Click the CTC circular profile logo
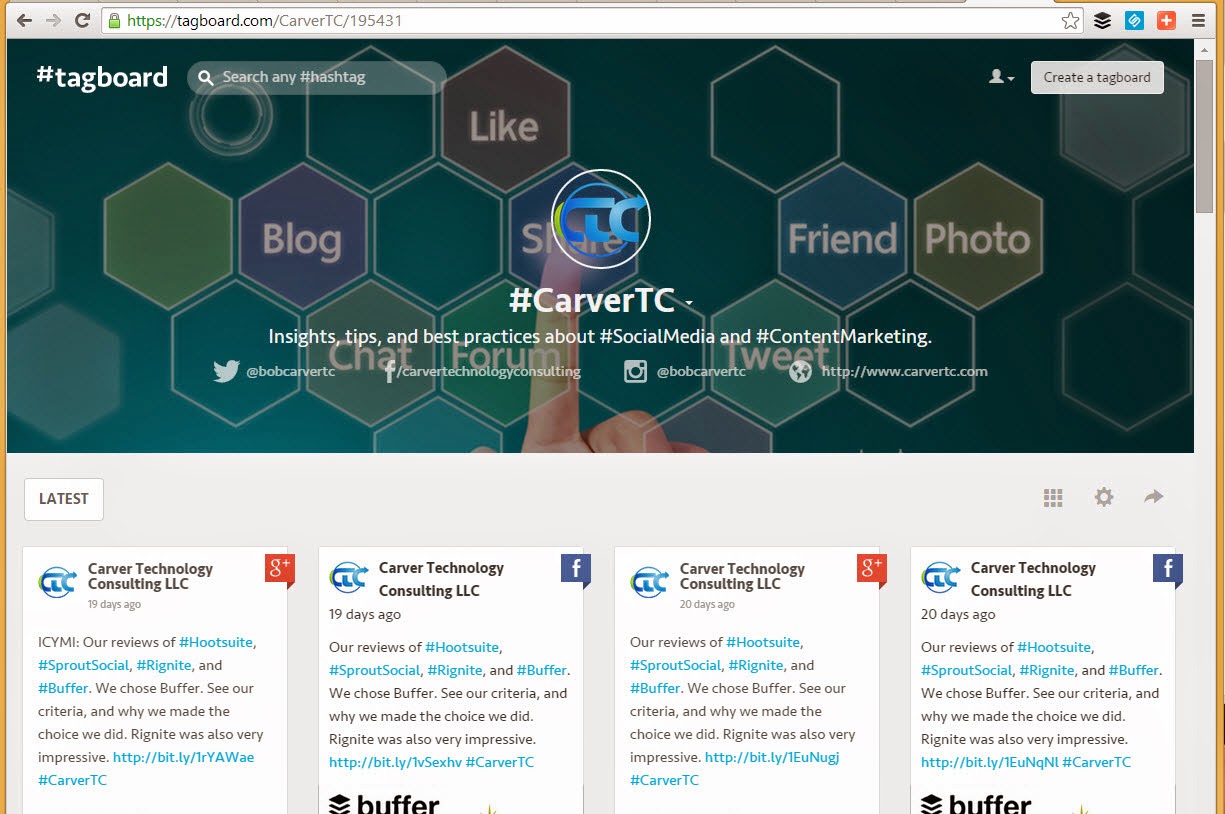The image size is (1225, 814). point(601,219)
